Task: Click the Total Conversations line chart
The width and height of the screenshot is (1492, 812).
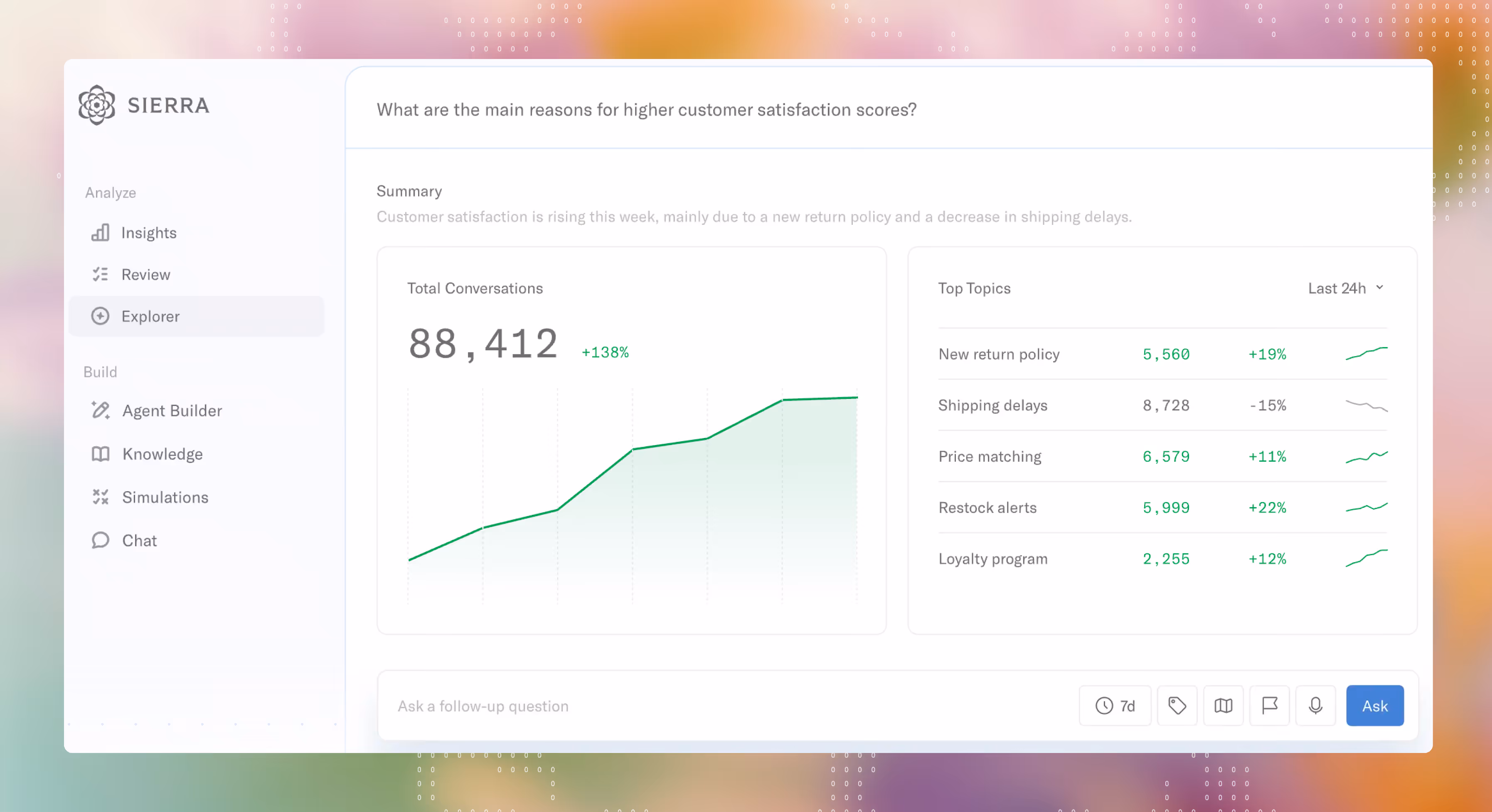Action: 633,496
